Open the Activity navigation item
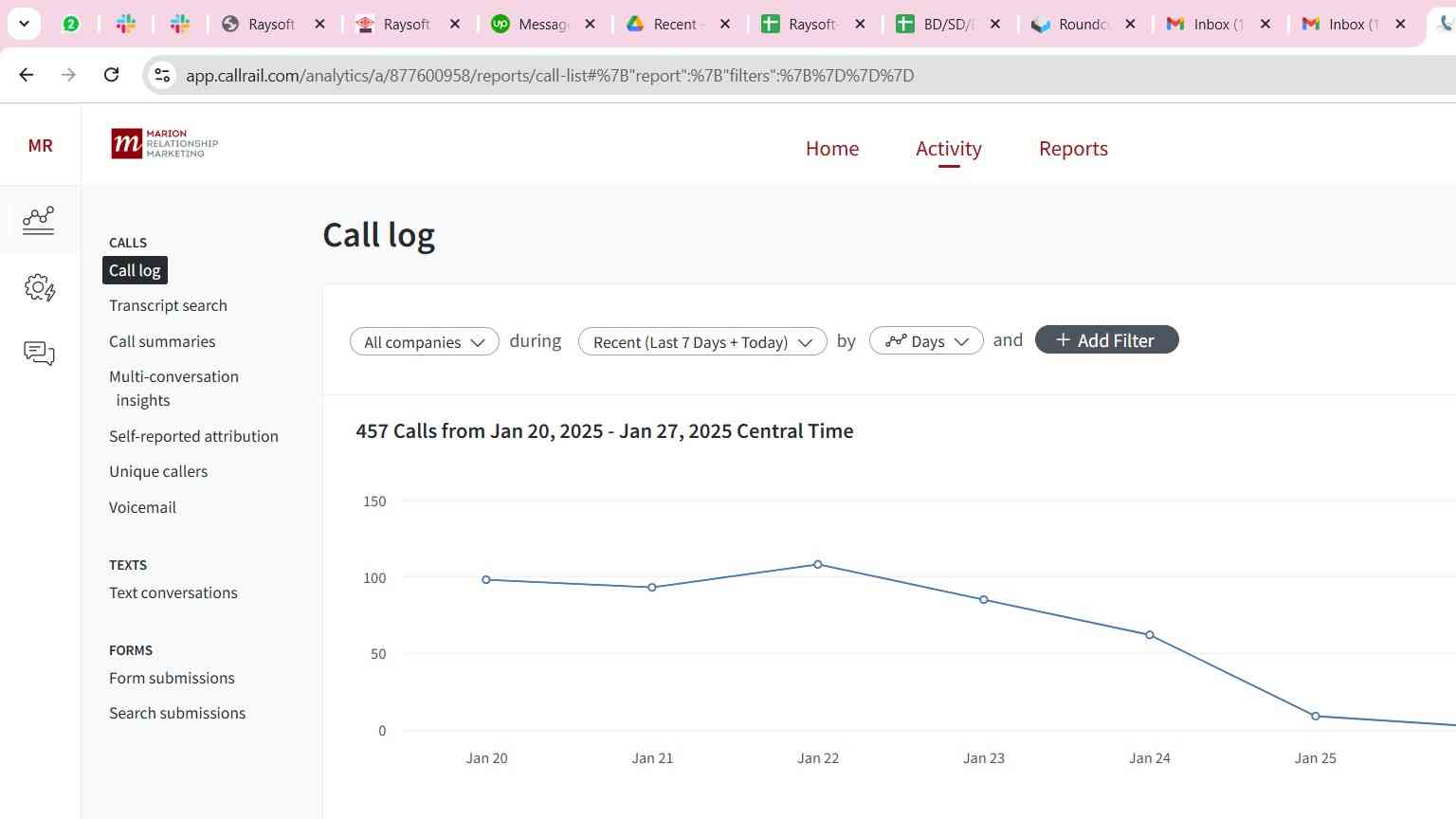 coord(949,149)
